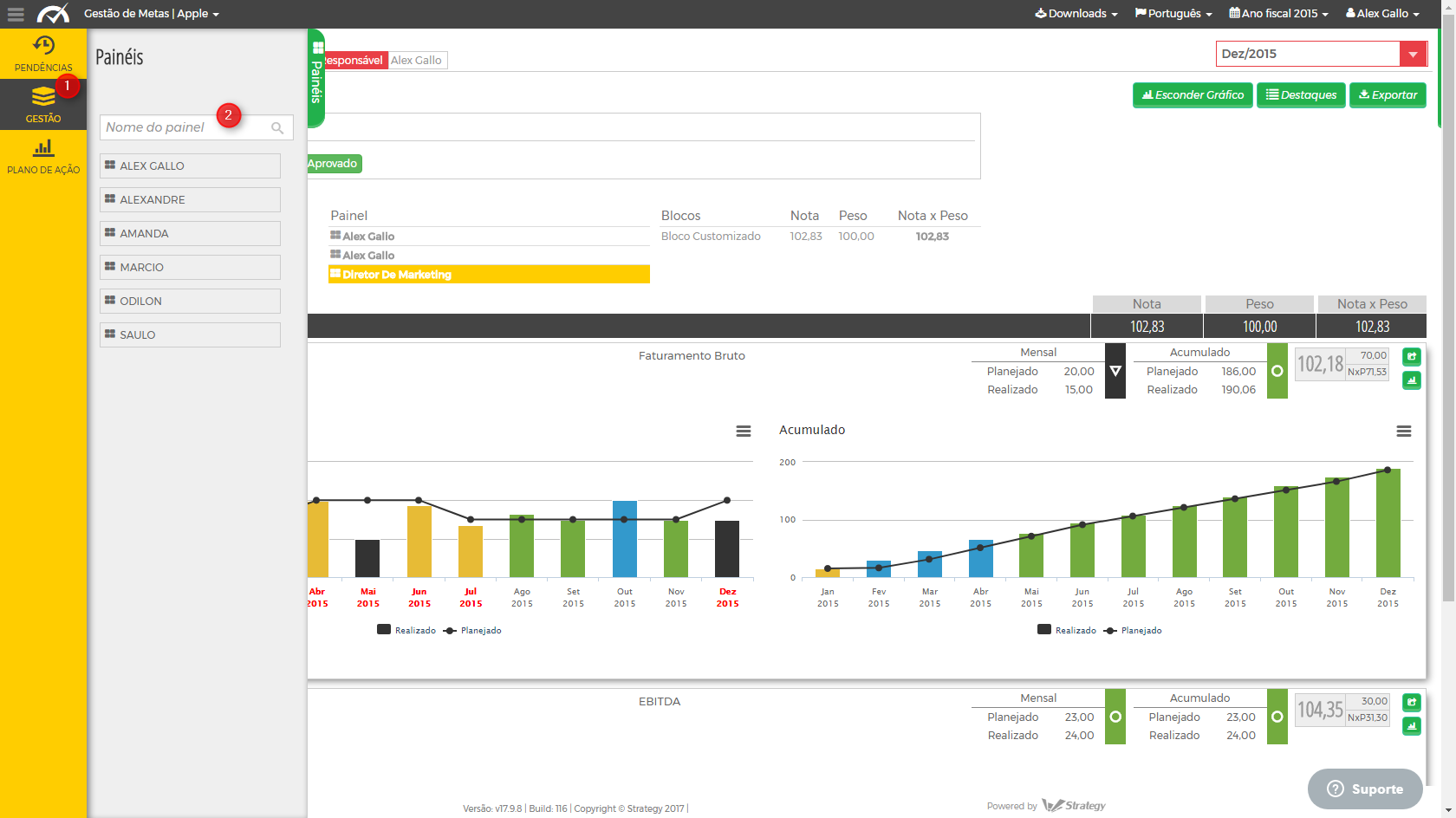Open EBITDA green share icon
The width and height of the screenshot is (1456, 818).
[1412, 702]
